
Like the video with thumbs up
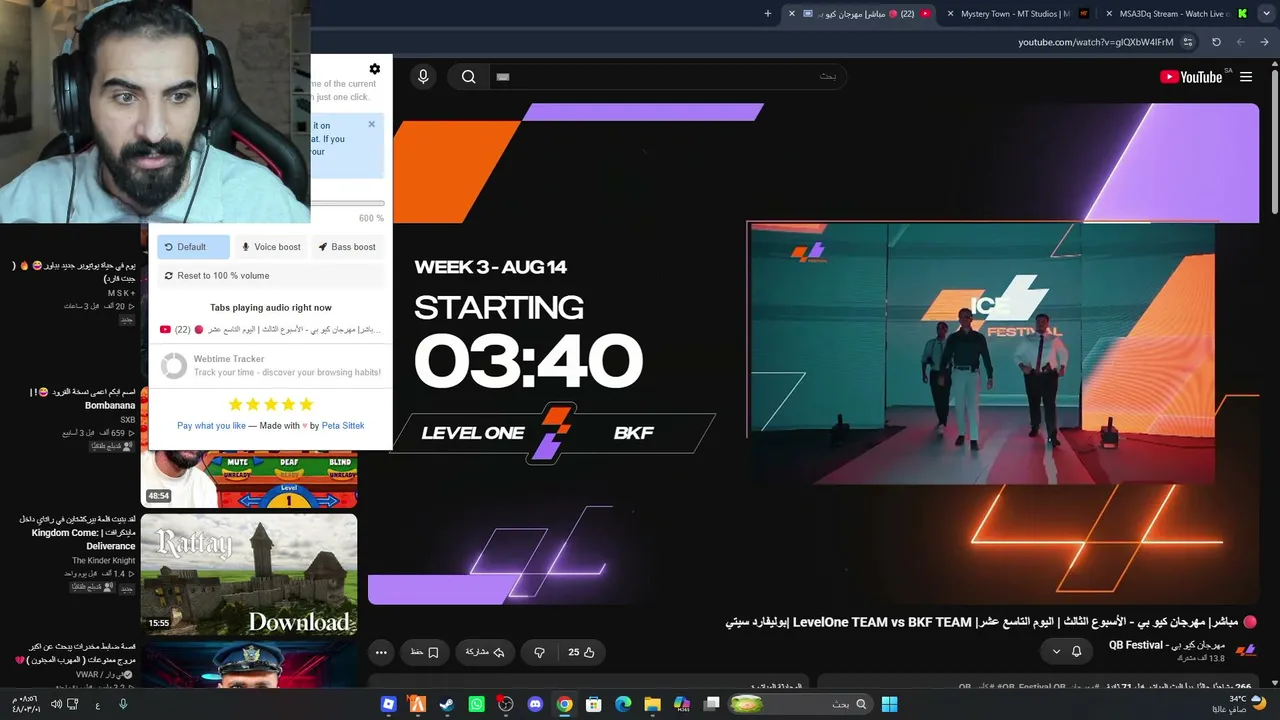tap(581, 652)
